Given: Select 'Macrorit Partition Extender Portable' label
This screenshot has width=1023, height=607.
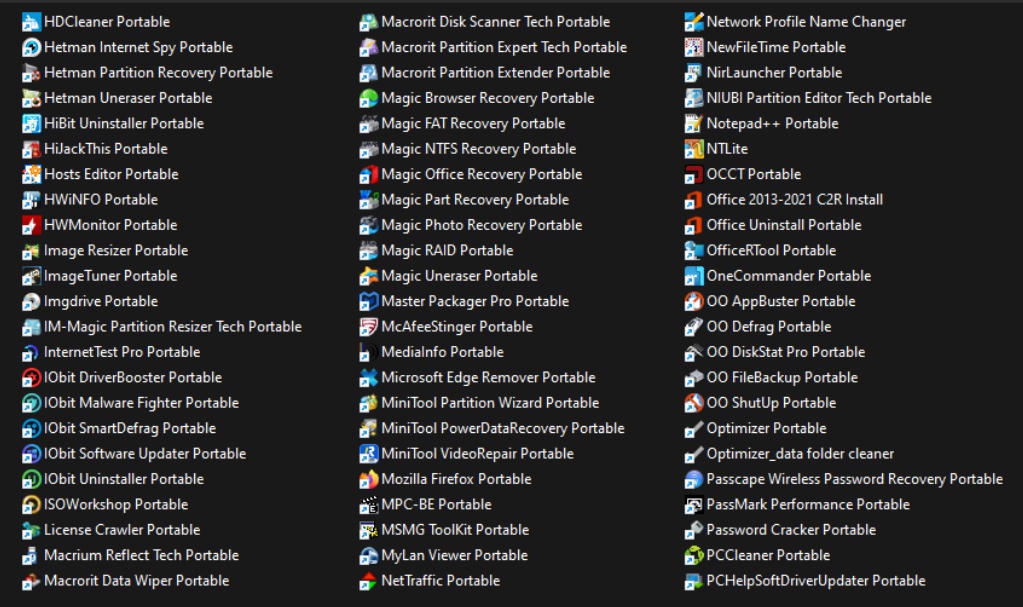Looking at the screenshot, I should click(495, 72).
